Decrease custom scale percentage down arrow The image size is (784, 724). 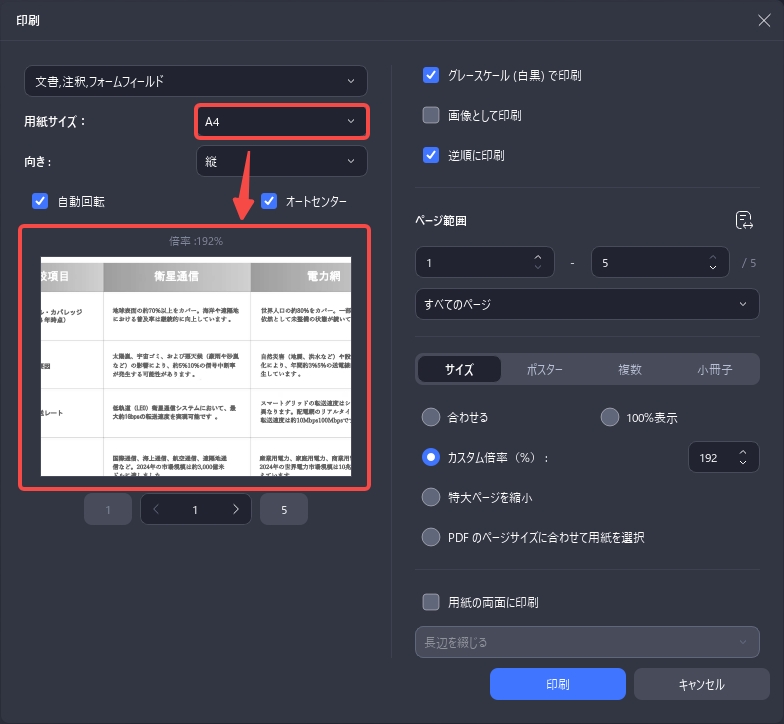point(743,462)
